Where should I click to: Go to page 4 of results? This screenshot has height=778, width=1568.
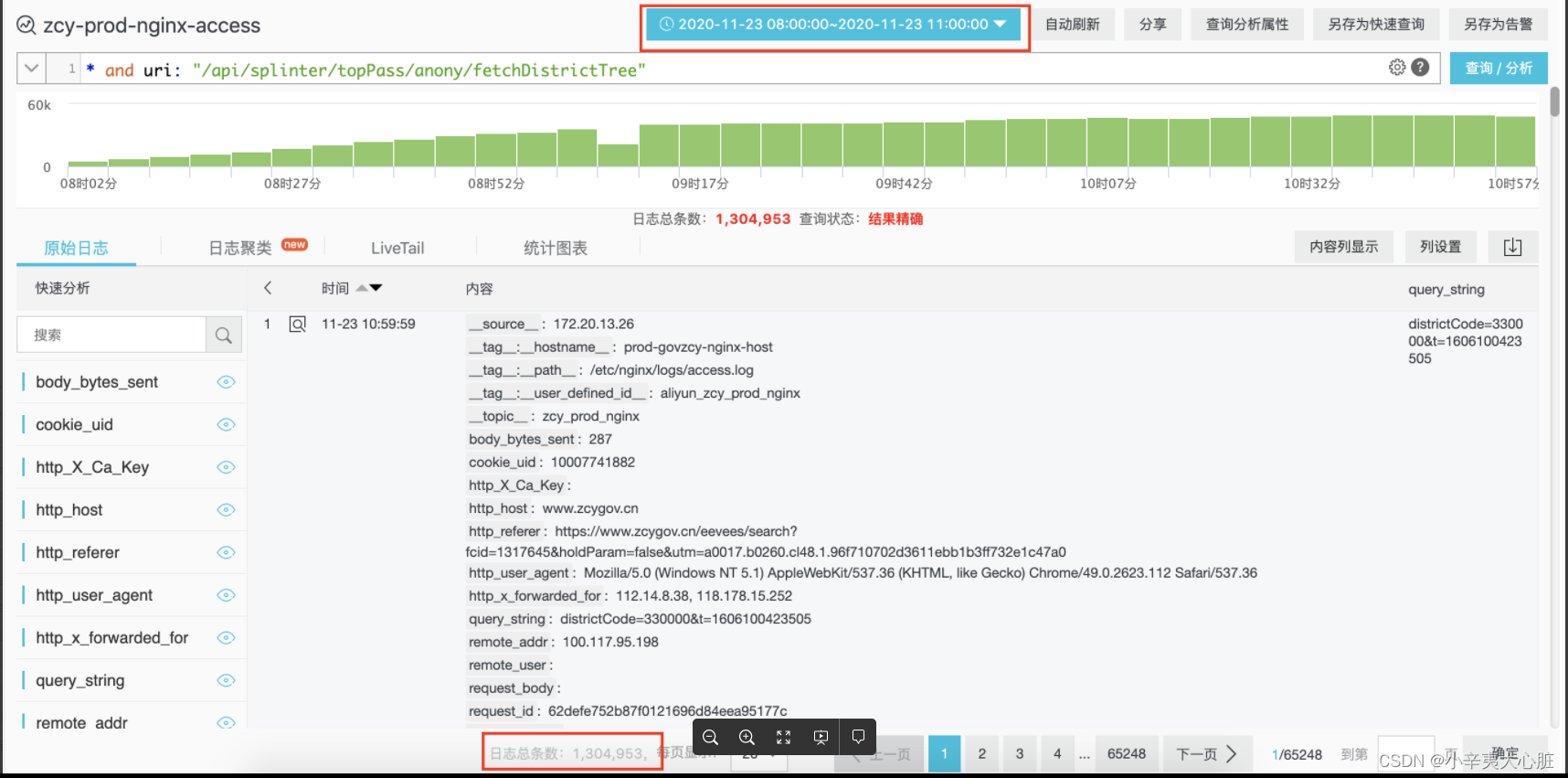coord(1057,754)
